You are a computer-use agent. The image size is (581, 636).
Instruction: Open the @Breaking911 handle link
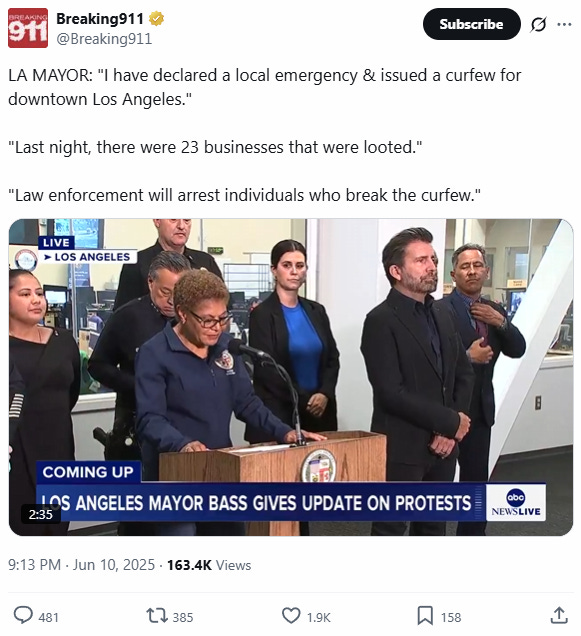pyautogui.click(x=104, y=39)
